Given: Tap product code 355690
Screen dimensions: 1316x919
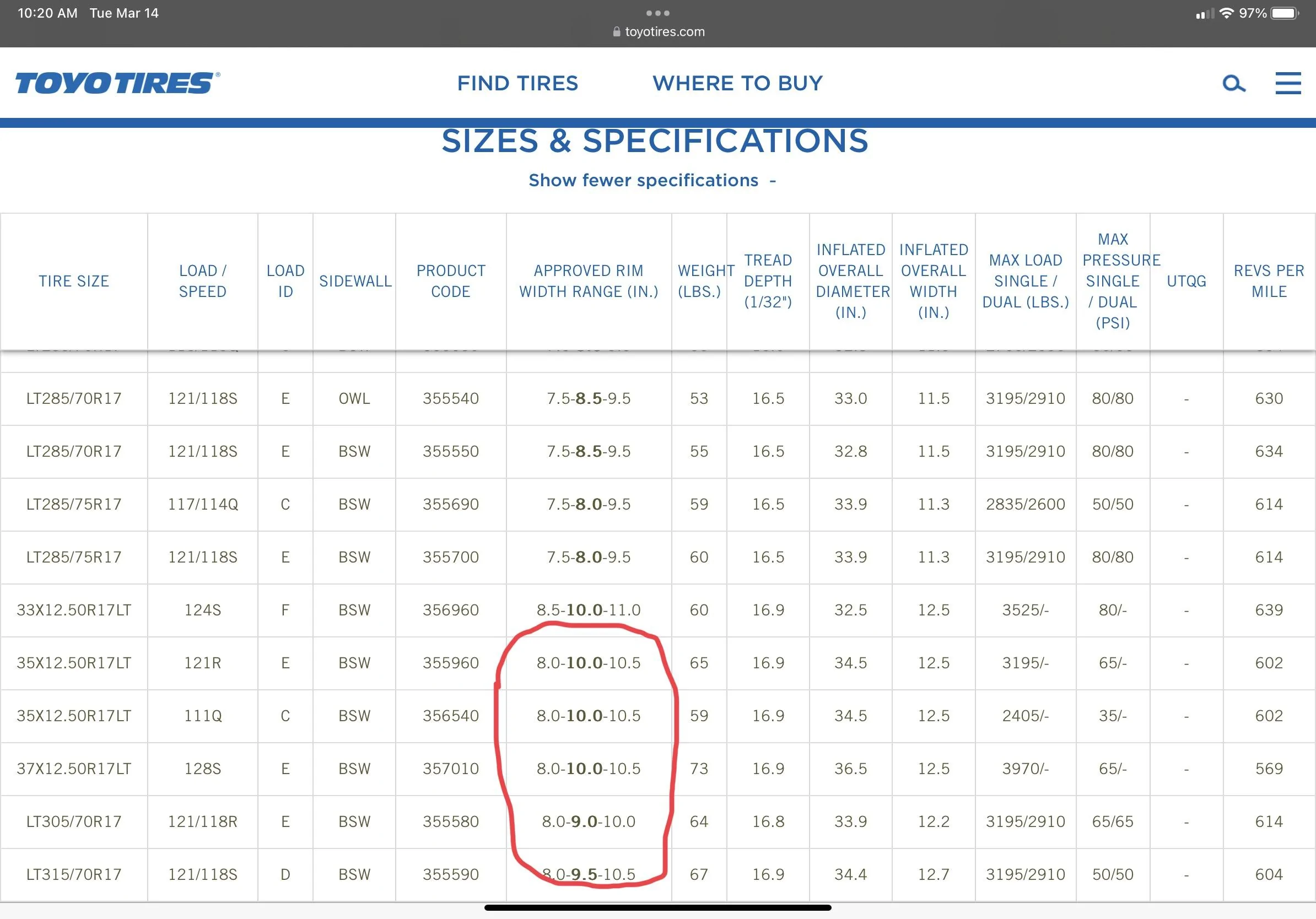Looking at the screenshot, I should (450, 504).
